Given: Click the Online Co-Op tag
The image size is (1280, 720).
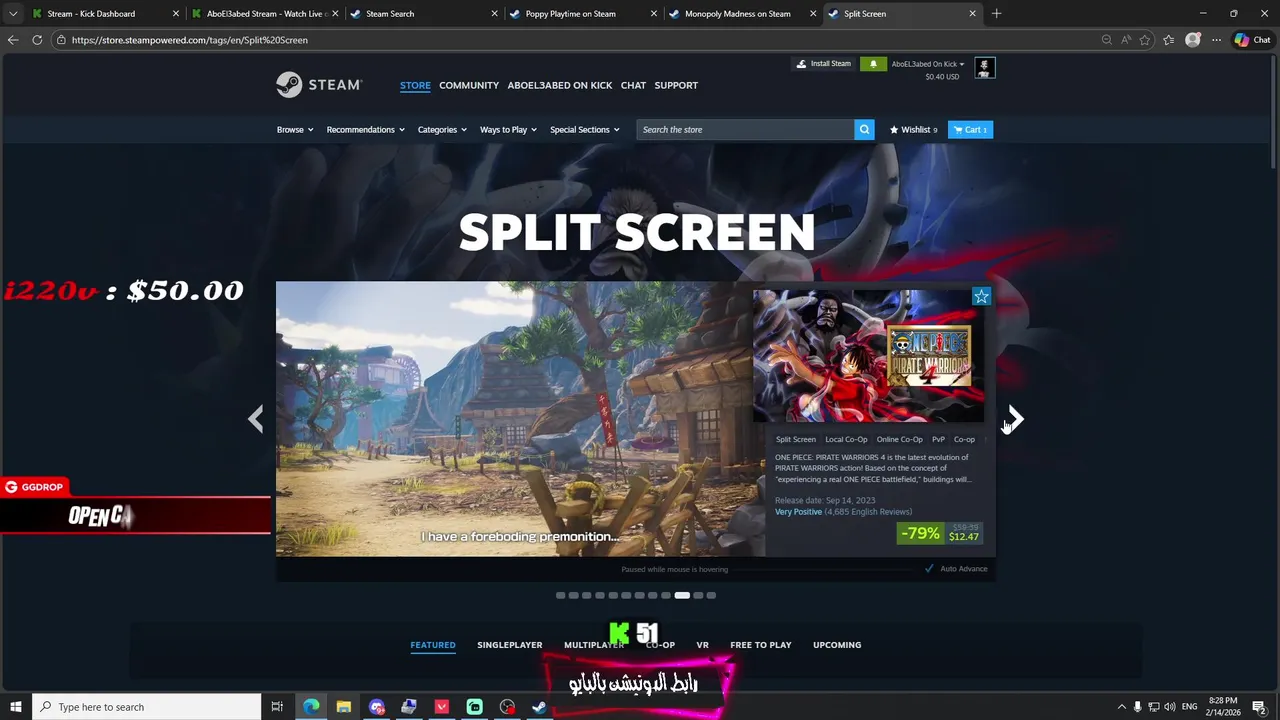Looking at the screenshot, I should pos(900,439).
